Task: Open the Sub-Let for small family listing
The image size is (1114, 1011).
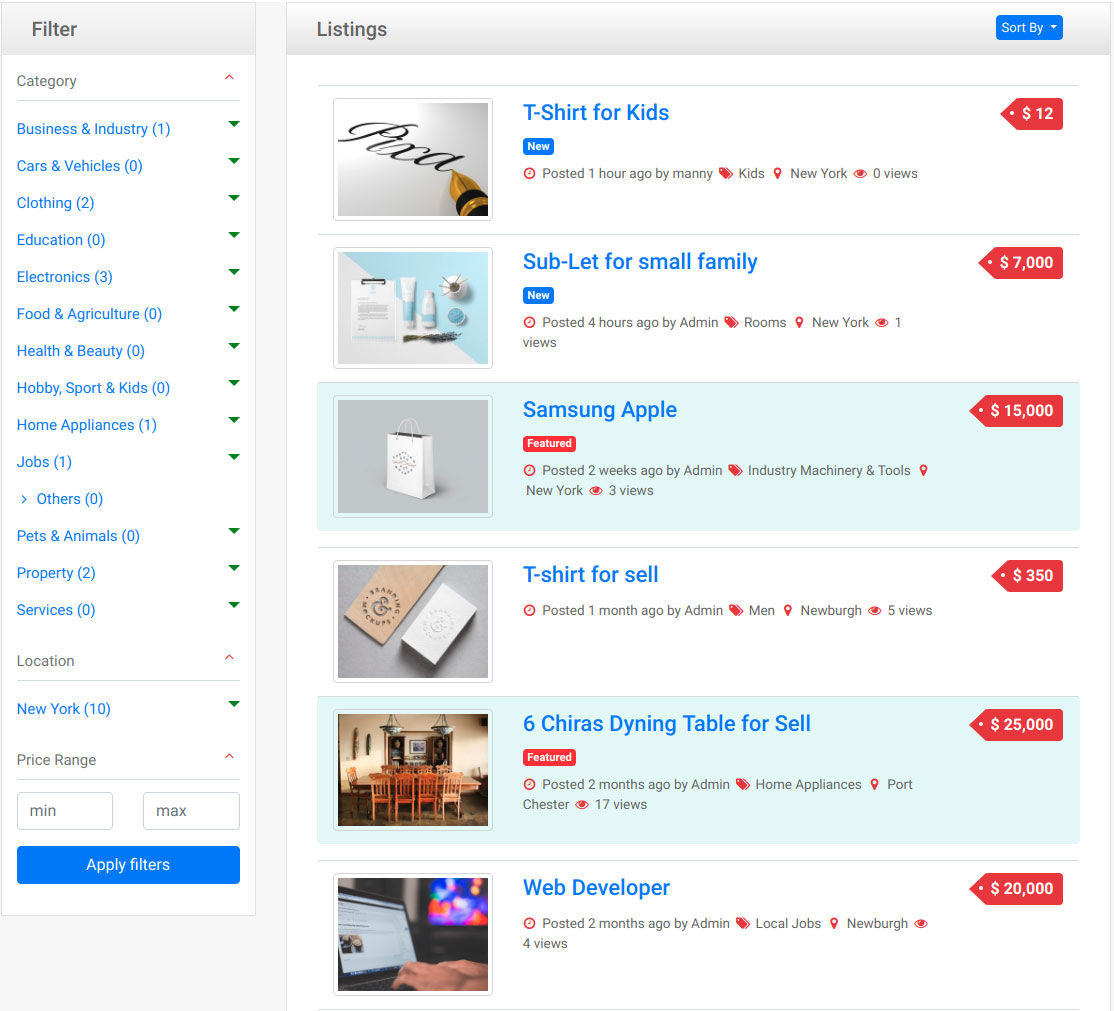Action: [x=640, y=261]
